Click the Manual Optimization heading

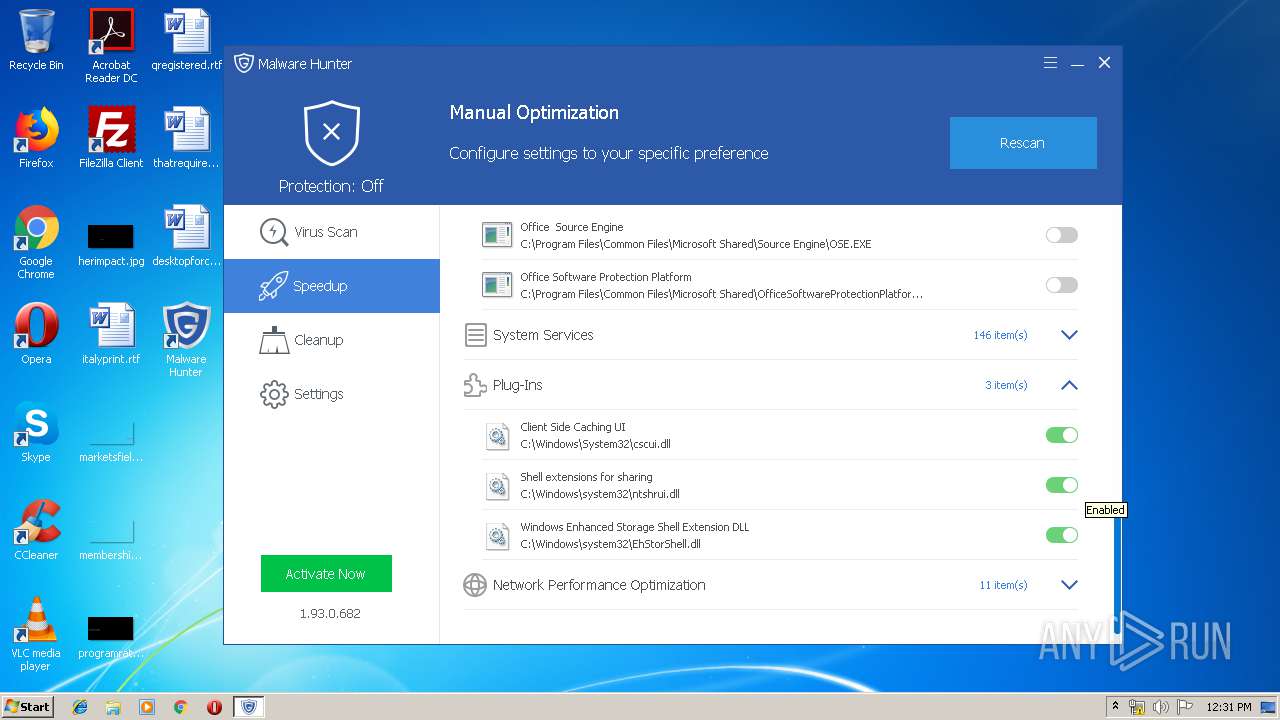click(534, 113)
